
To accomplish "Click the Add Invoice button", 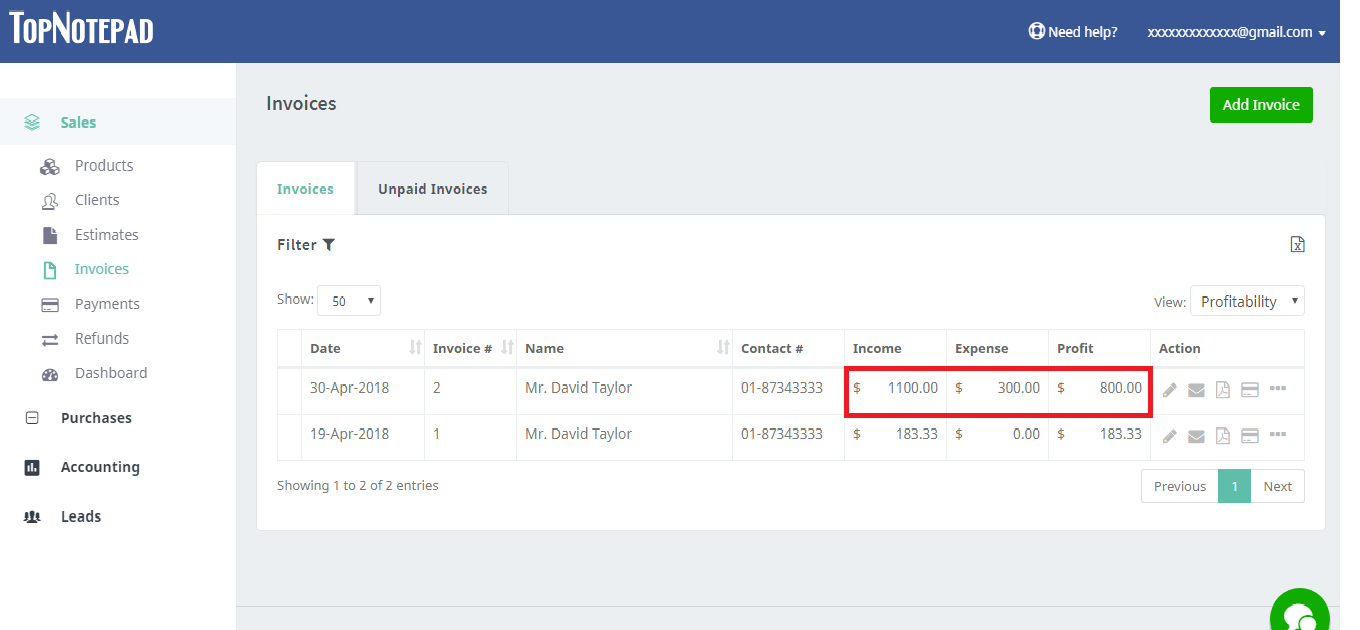I will tap(1261, 105).
